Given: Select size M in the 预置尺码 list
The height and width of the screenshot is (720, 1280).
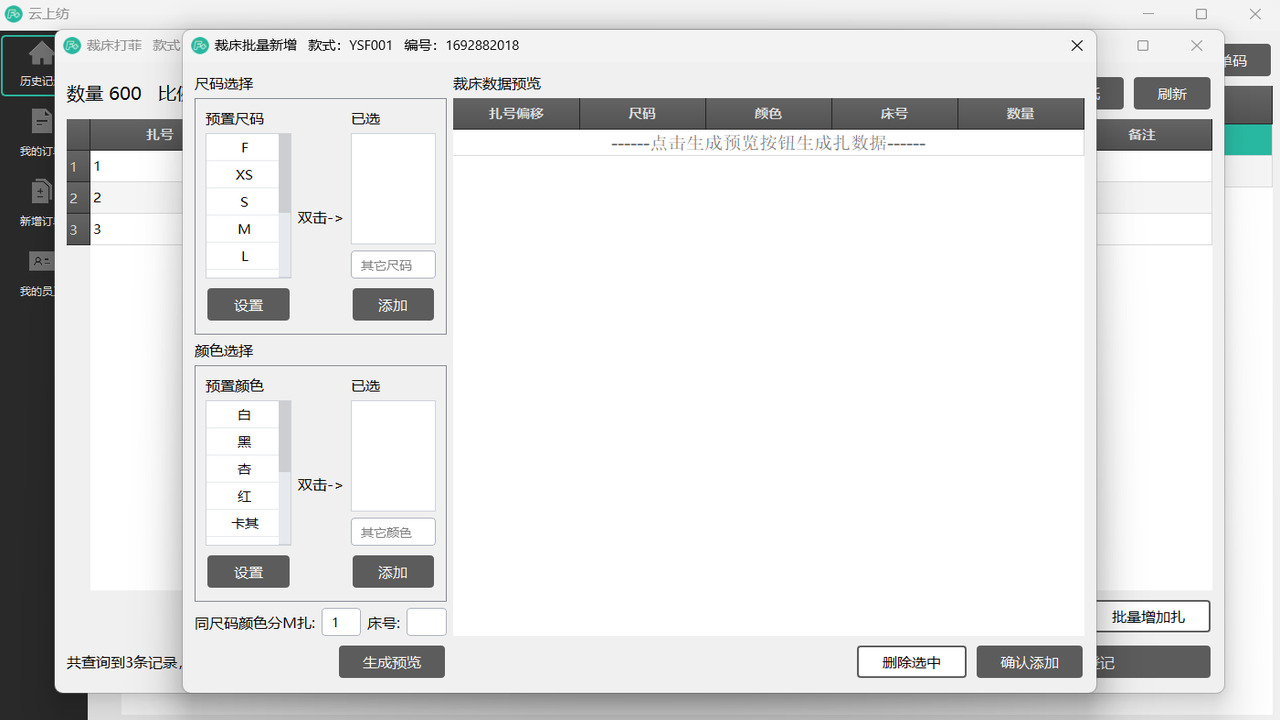Looking at the screenshot, I should click(244, 228).
